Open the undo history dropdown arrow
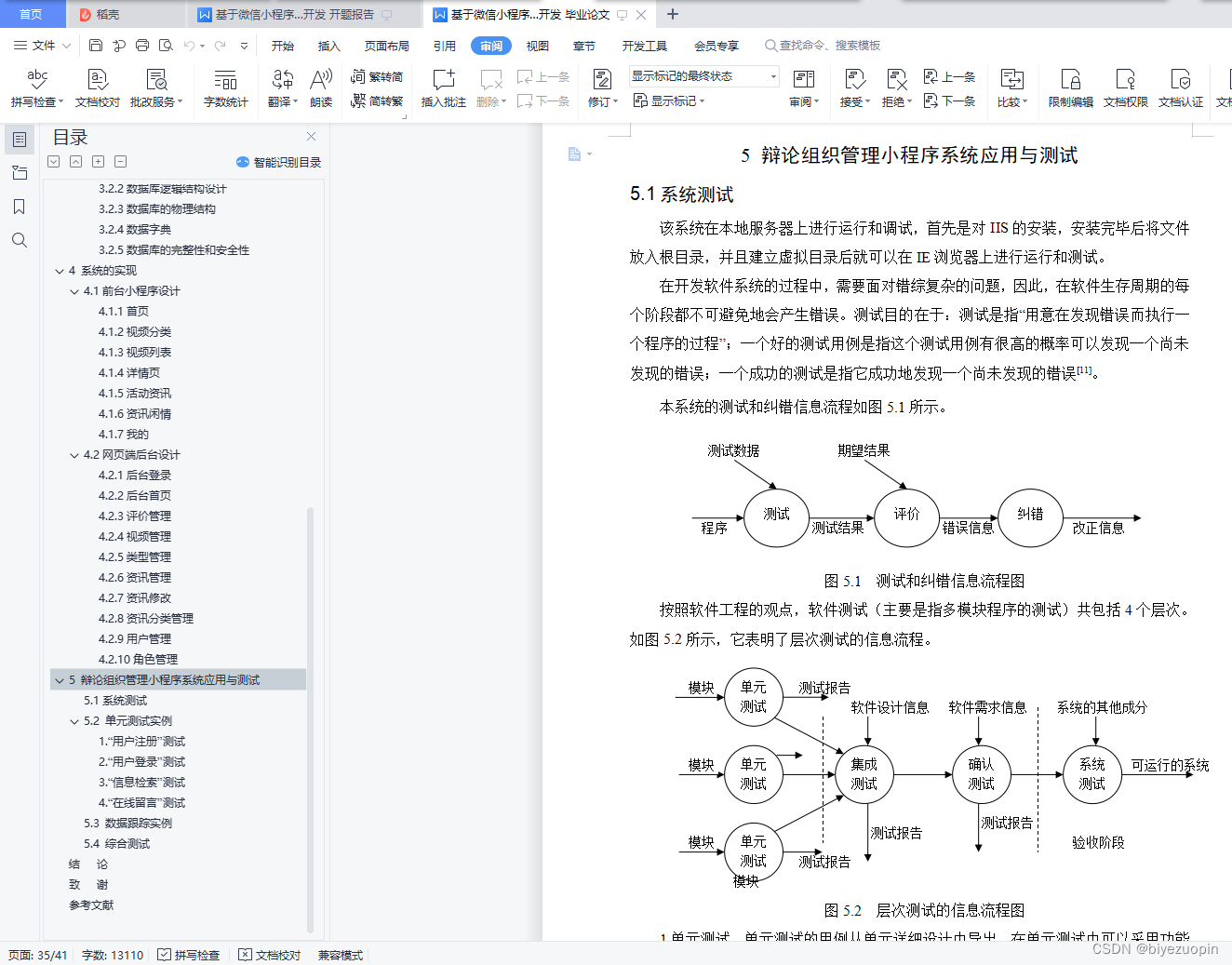 coord(202,45)
